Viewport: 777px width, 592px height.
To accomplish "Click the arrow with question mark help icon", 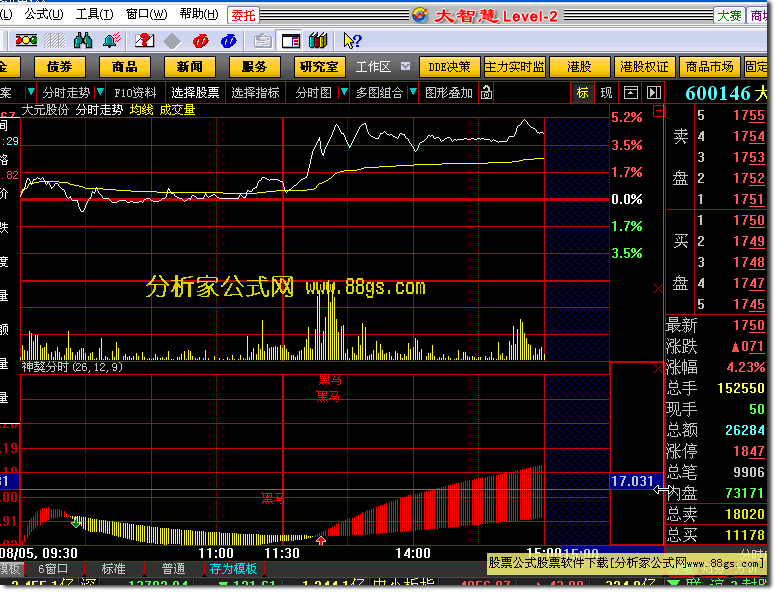I will (x=352, y=41).
